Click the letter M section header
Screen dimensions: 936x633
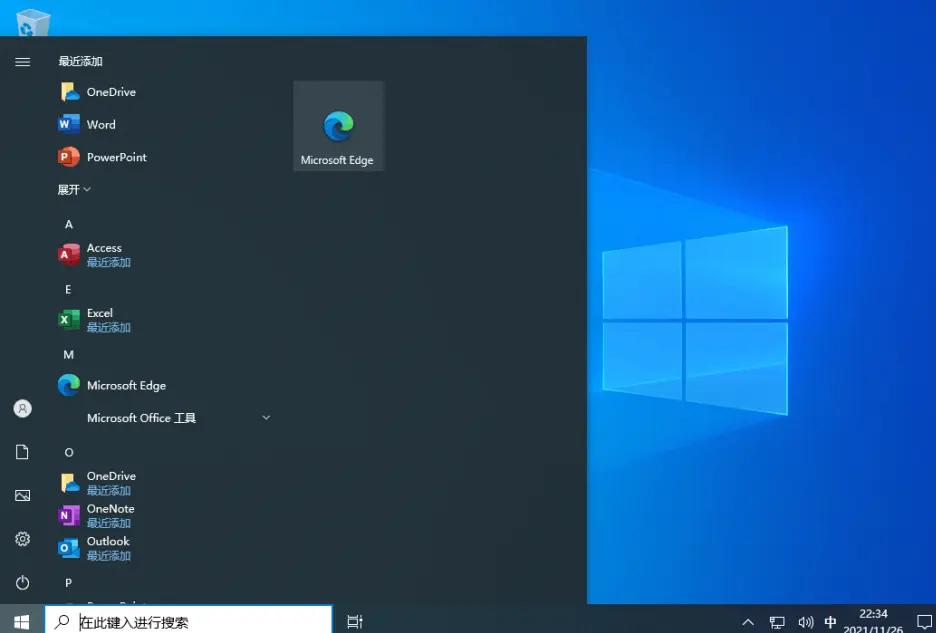[68, 354]
